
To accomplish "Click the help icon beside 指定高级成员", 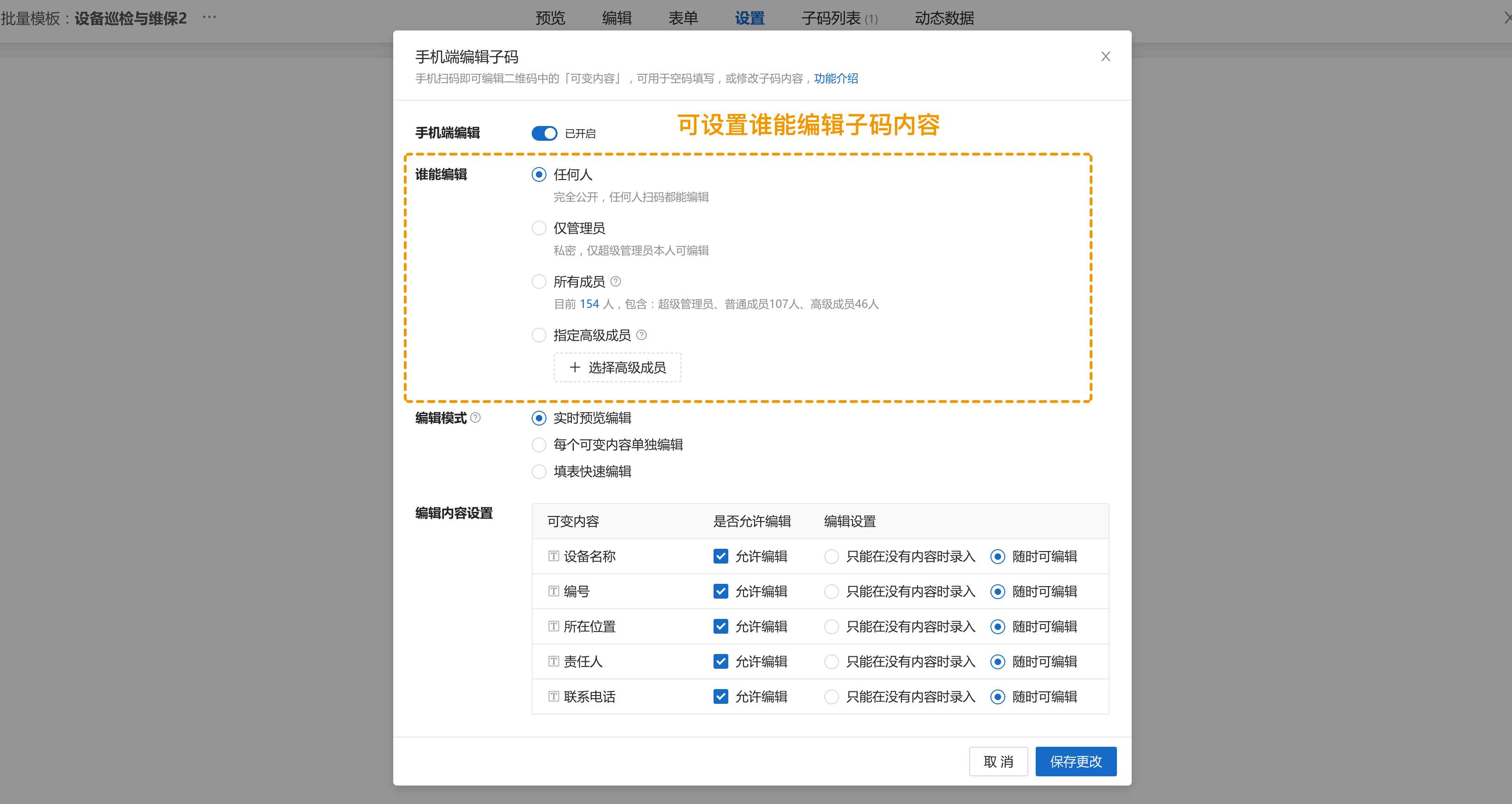I will pyautogui.click(x=642, y=335).
